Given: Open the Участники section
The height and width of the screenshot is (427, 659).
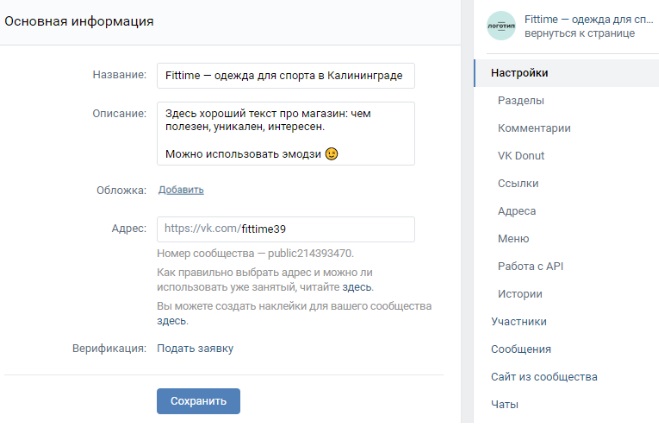Looking at the screenshot, I should pos(519,322).
